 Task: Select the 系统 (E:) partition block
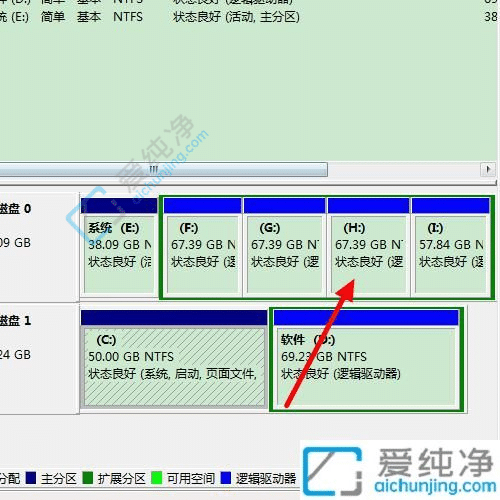[x=119, y=246]
